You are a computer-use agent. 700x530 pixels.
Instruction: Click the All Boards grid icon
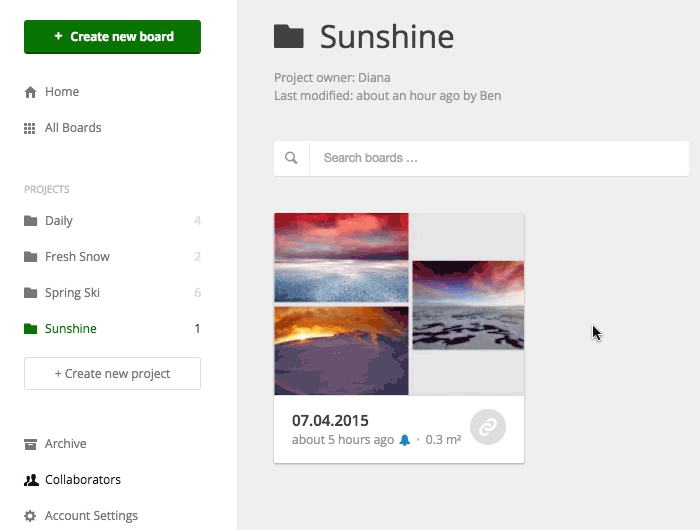point(29,128)
